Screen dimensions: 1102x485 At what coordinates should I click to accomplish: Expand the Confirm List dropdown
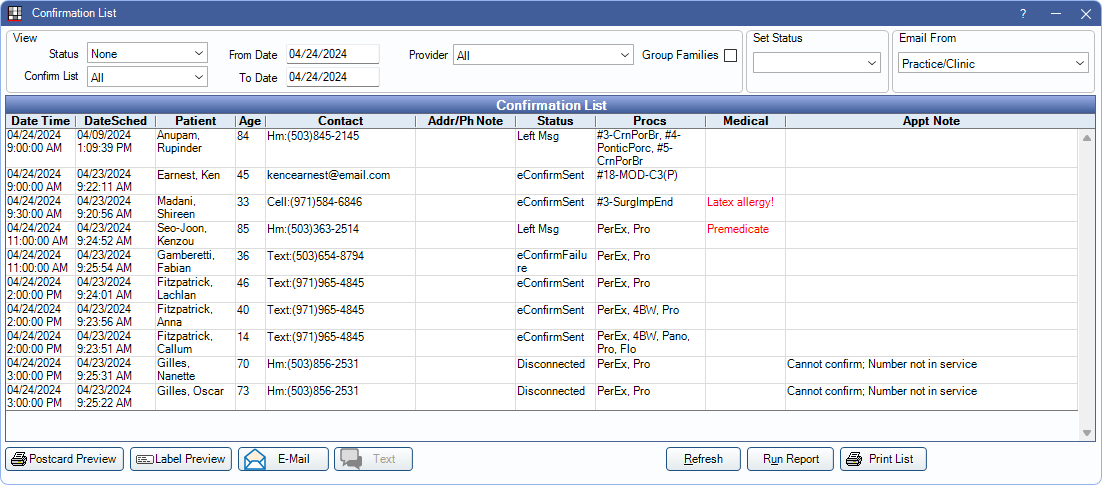pos(147,77)
